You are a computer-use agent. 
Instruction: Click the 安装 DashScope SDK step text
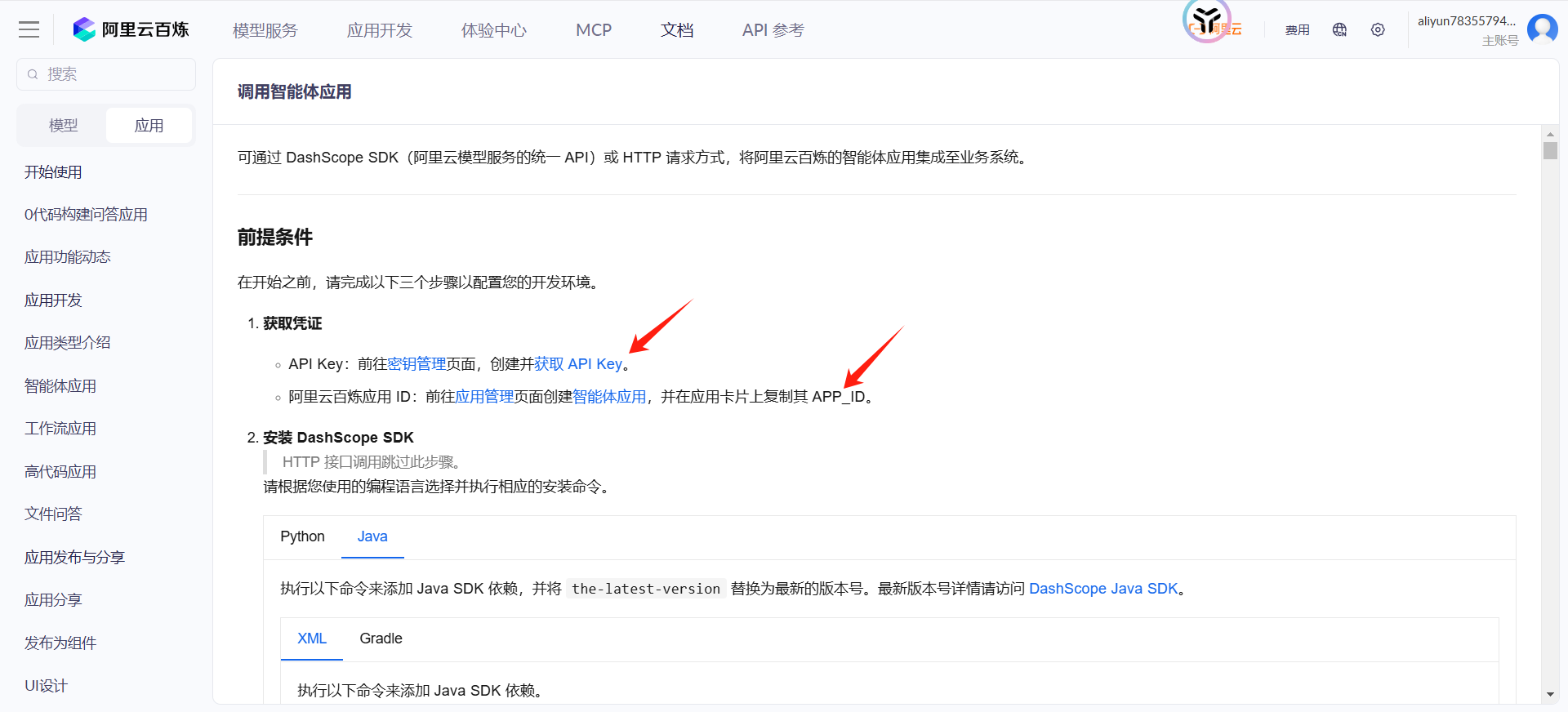point(338,438)
